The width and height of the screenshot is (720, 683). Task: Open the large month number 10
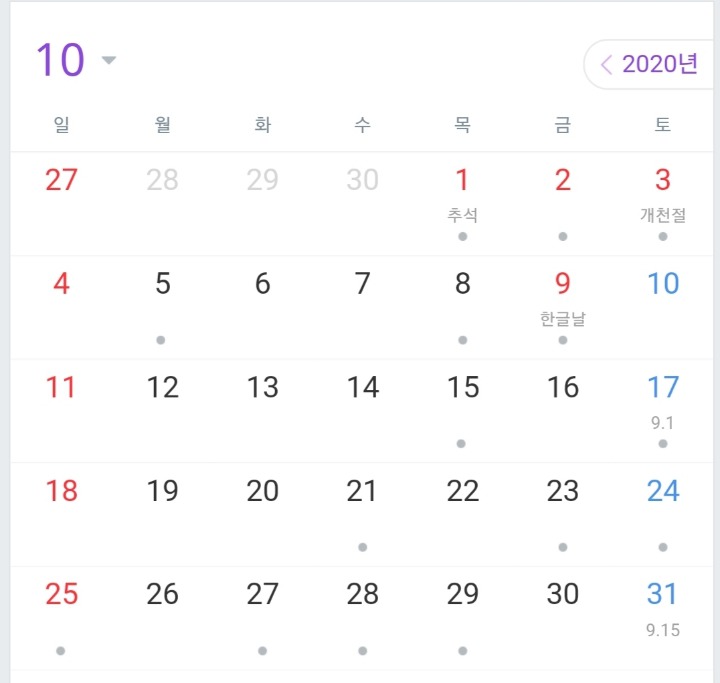60,60
